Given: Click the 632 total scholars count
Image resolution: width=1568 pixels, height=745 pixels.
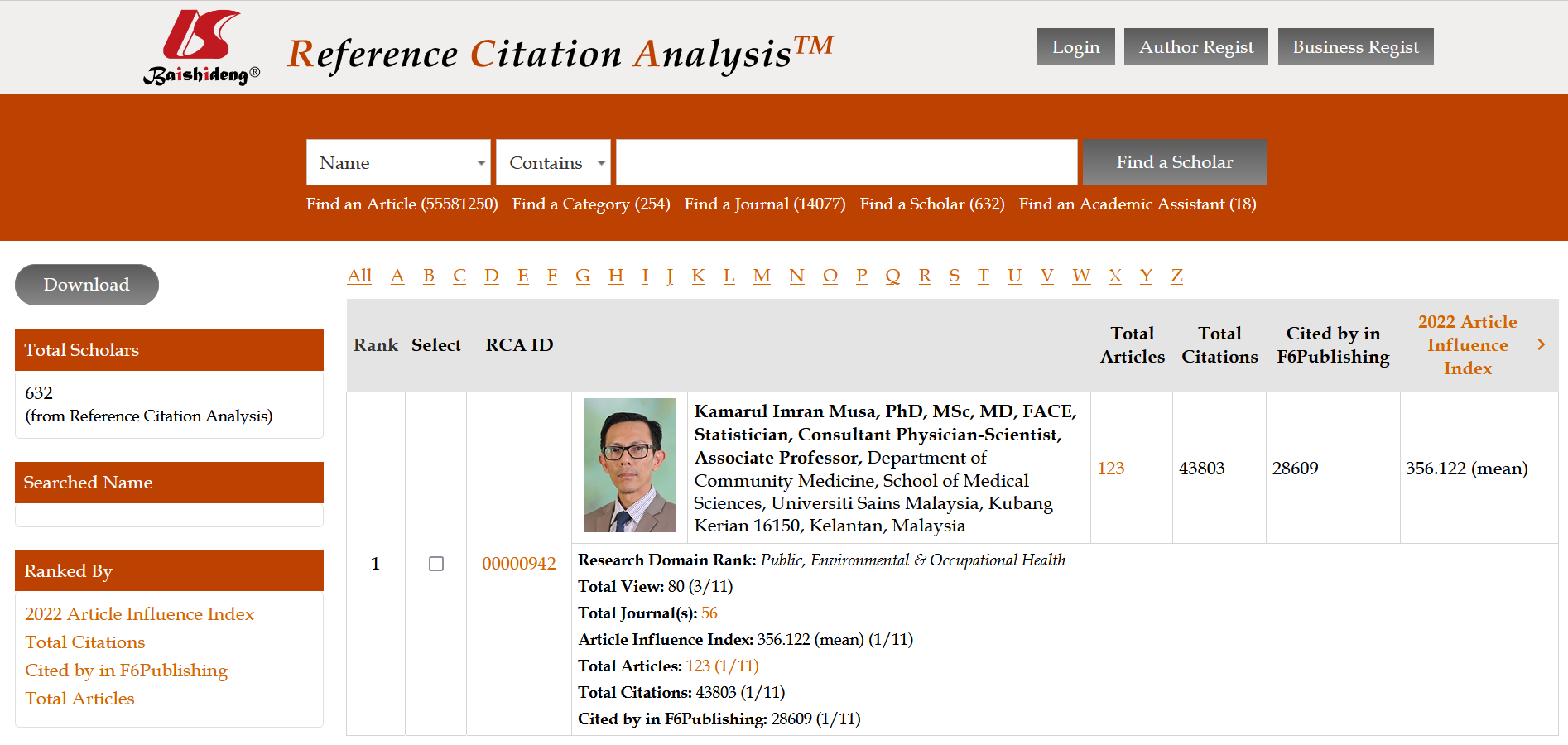Looking at the screenshot, I should point(39,393).
